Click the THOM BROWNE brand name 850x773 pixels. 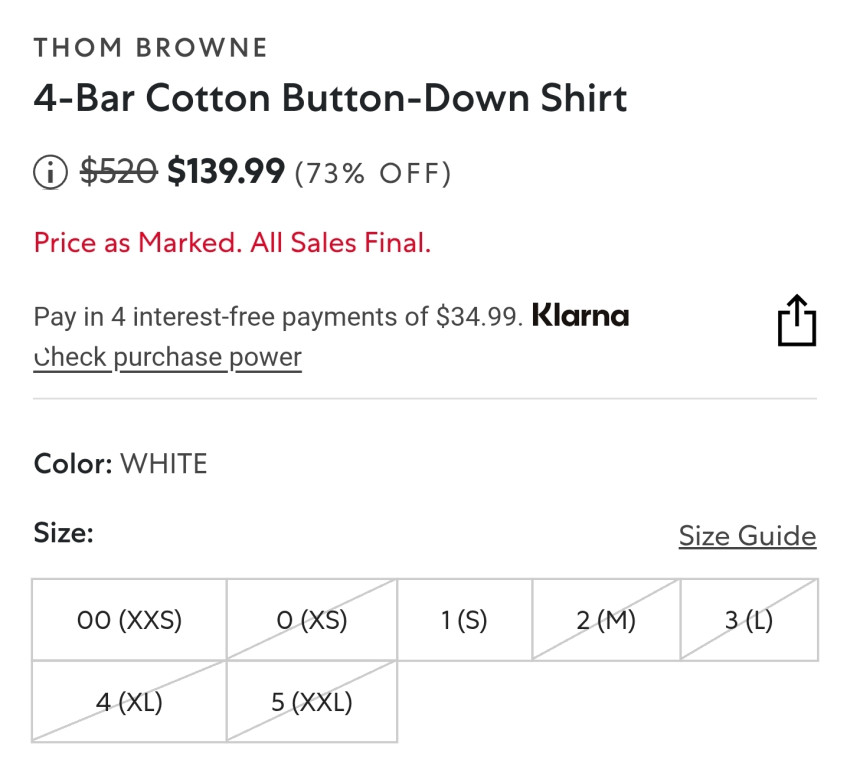pyautogui.click(x=151, y=47)
